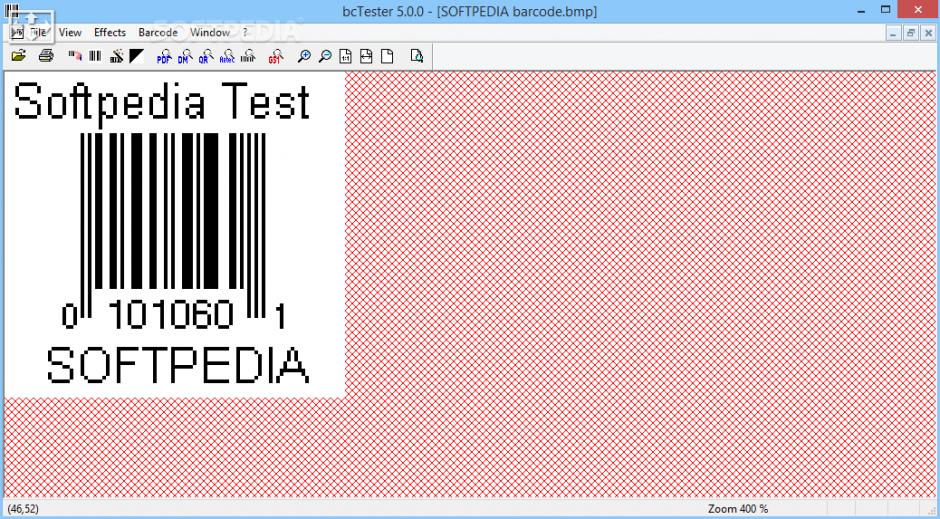Click the document icon left of File
The width and height of the screenshot is (940, 519).
tap(17, 33)
